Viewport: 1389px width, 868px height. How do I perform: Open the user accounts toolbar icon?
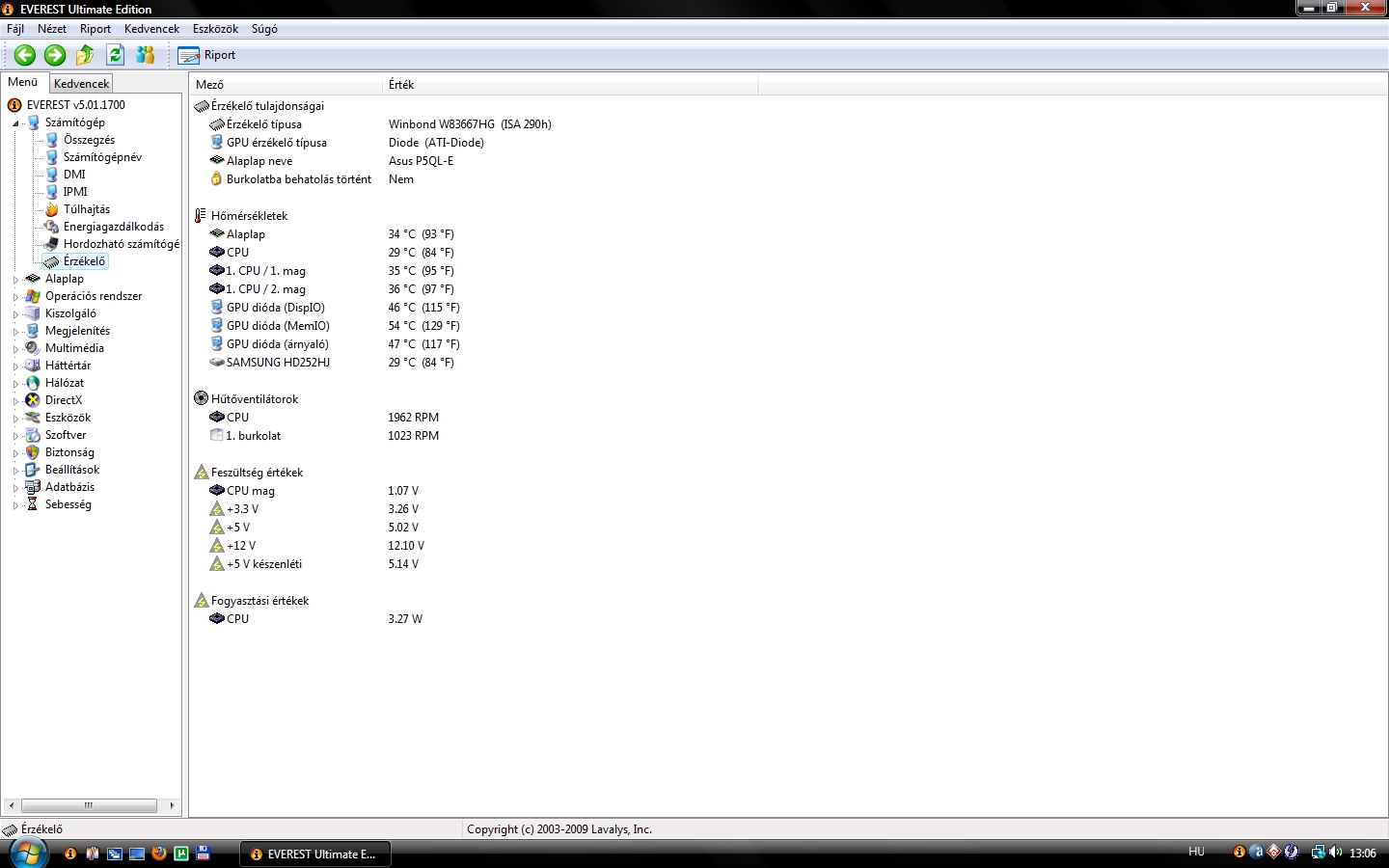click(146, 55)
